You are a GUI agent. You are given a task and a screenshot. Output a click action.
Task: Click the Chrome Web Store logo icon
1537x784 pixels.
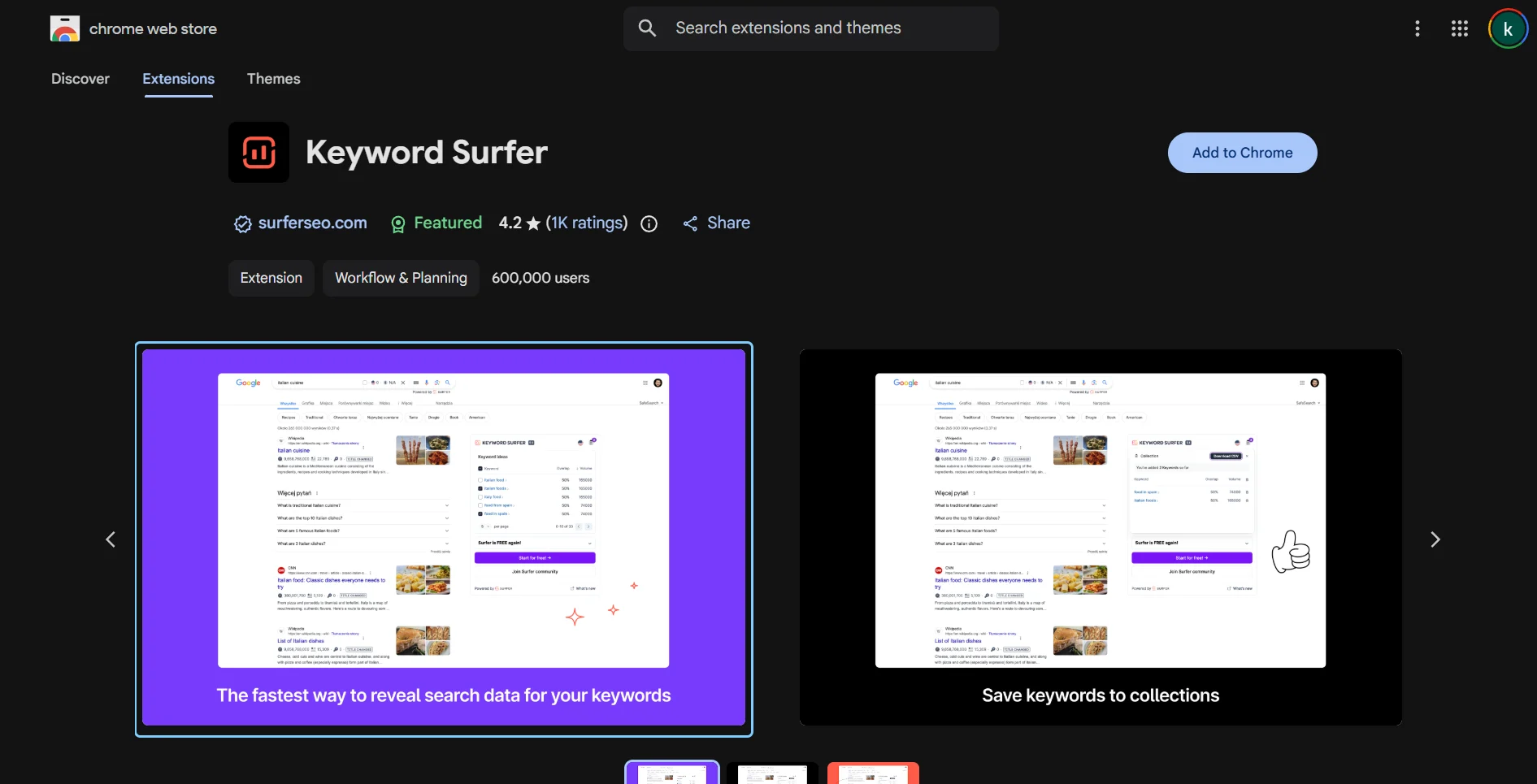(x=65, y=28)
